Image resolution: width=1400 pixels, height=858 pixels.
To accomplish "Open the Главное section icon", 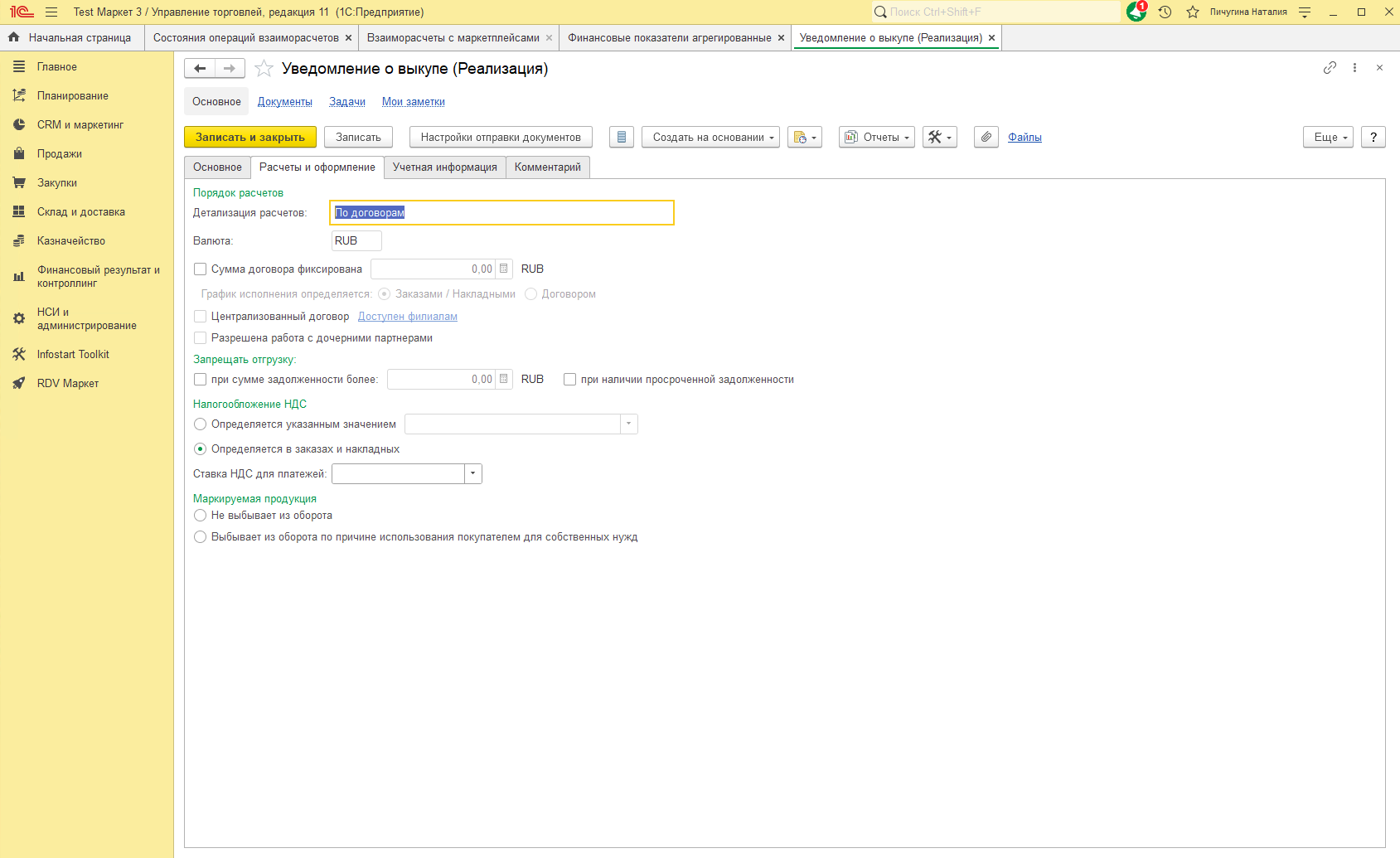I will tap(19, 67).
